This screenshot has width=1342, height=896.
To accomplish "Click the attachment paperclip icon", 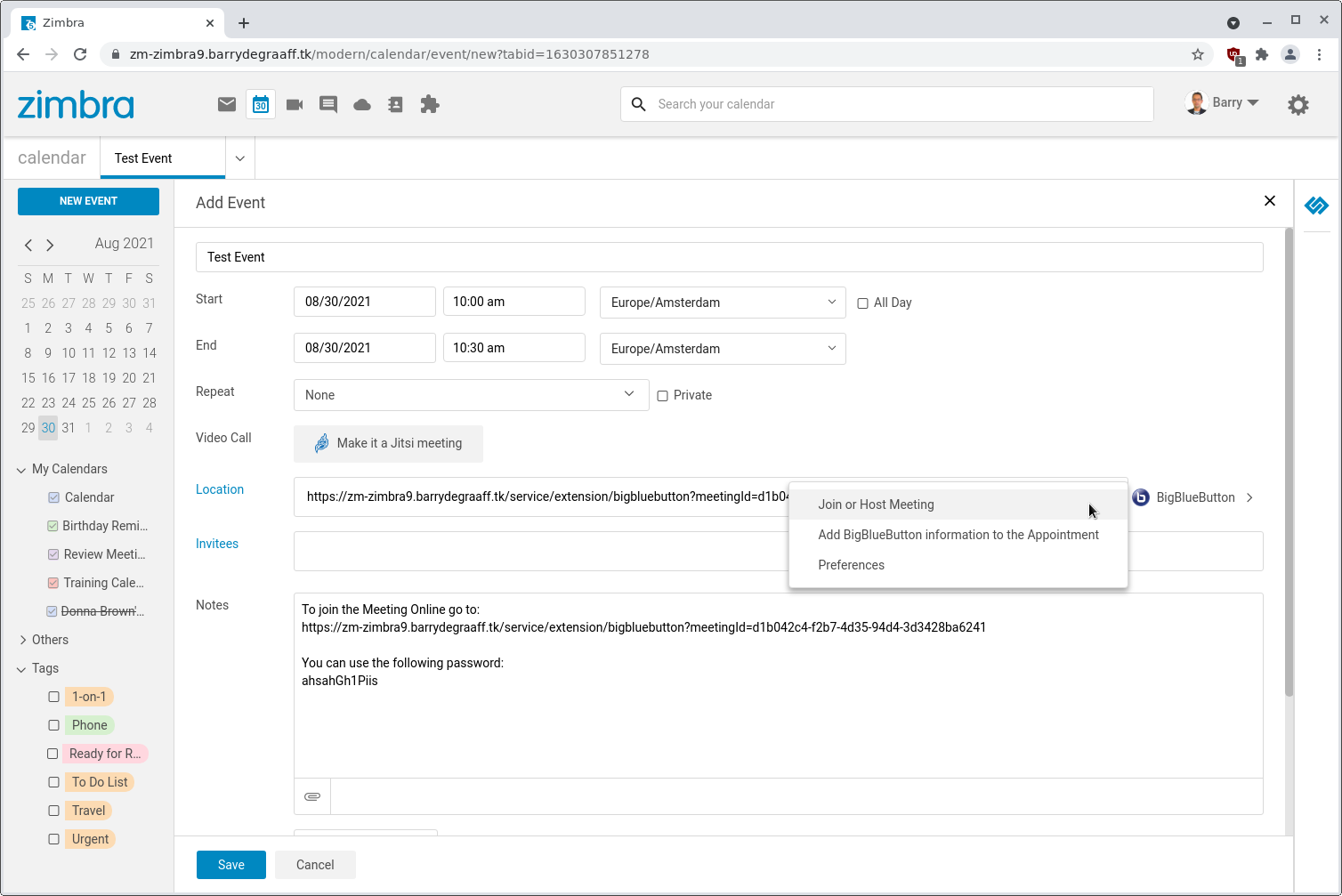I will click(312, 796).
